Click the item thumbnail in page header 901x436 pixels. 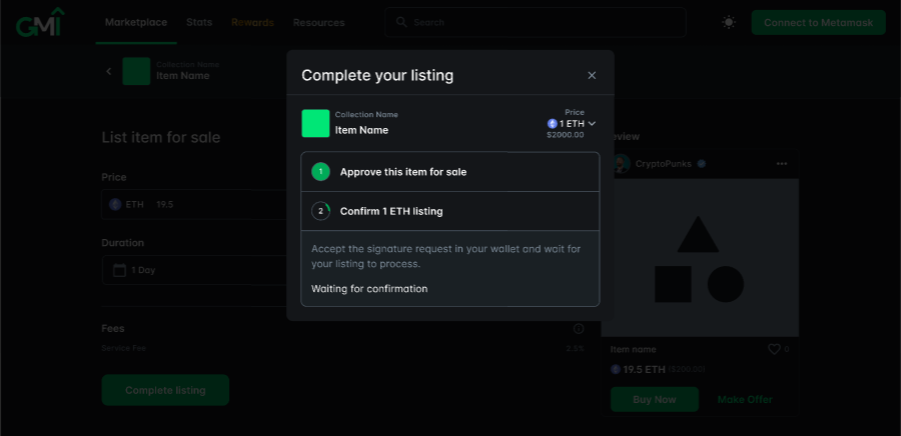(136, 71)
